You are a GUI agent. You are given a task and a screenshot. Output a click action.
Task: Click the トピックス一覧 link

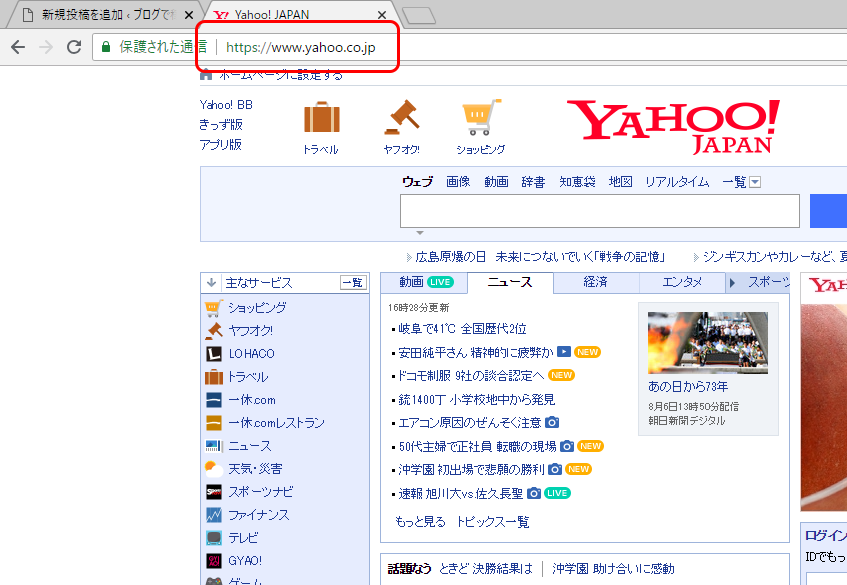pos(493,522)
